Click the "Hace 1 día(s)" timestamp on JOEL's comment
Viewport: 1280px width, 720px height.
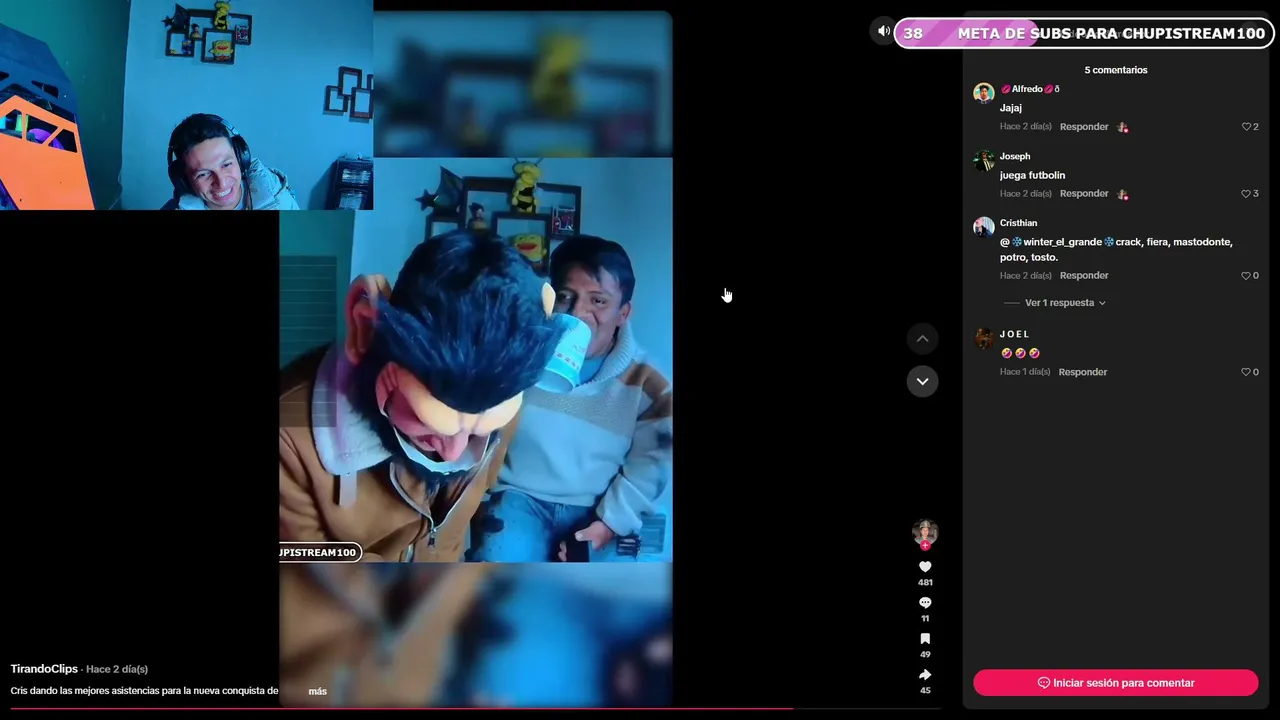pyautogui.click(x=1025, y=372)
